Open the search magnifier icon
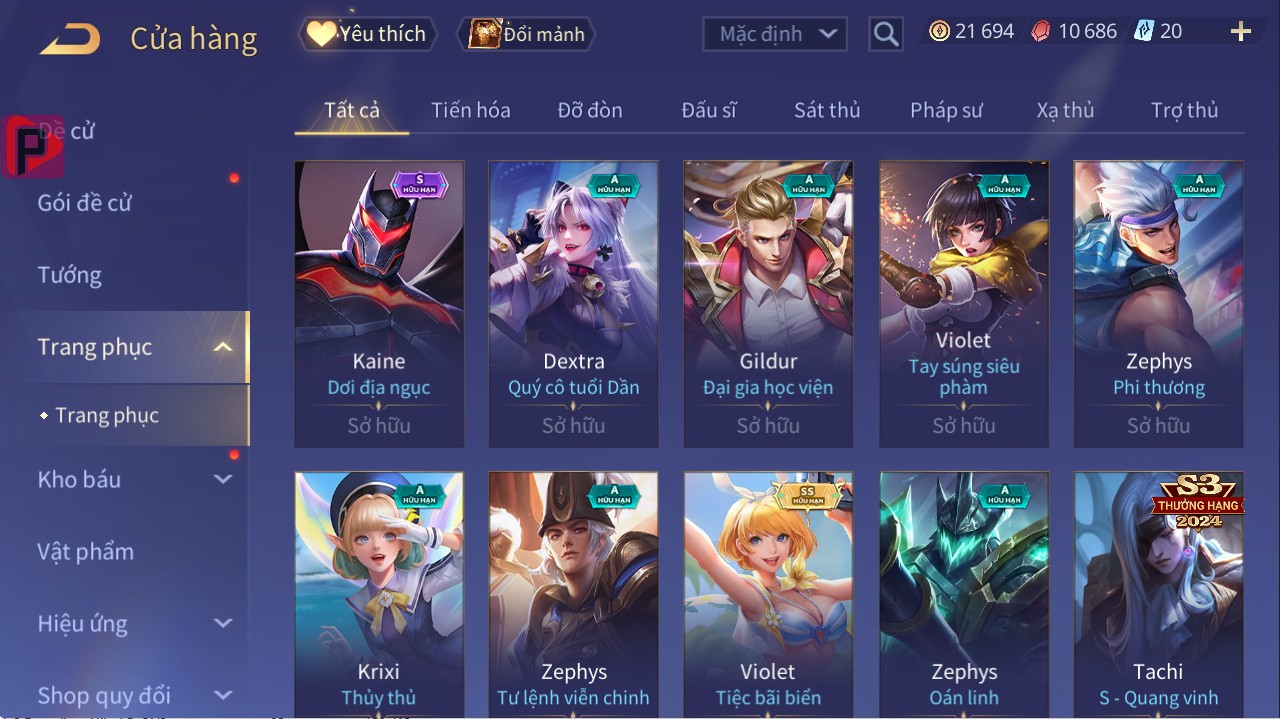Viewport: 1280px width, 719px height. [886, 34]
